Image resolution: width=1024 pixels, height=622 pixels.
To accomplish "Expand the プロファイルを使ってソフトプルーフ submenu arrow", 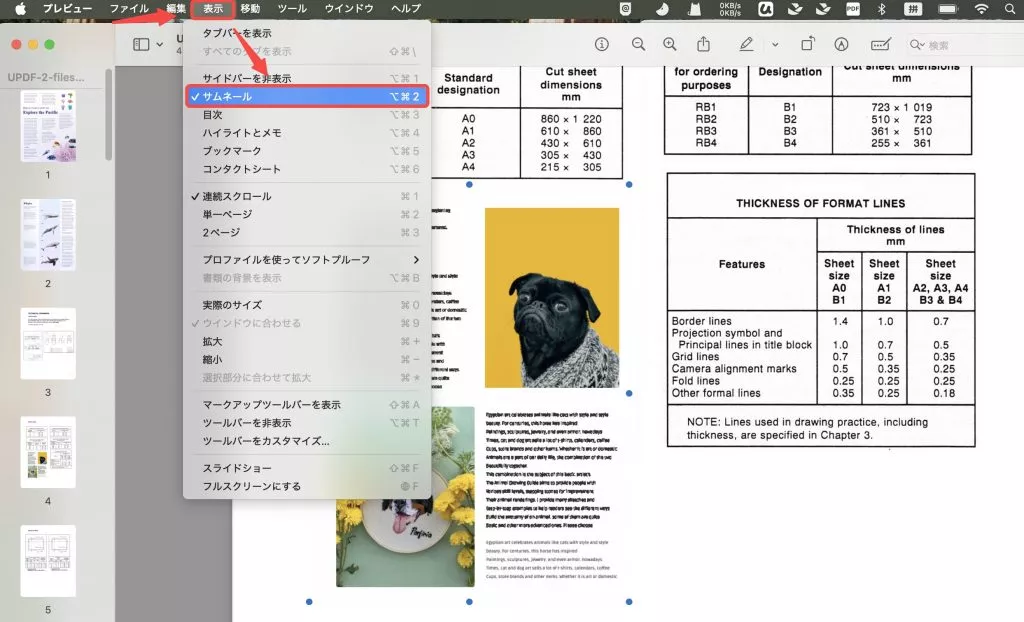I will (x=416, y=259).
